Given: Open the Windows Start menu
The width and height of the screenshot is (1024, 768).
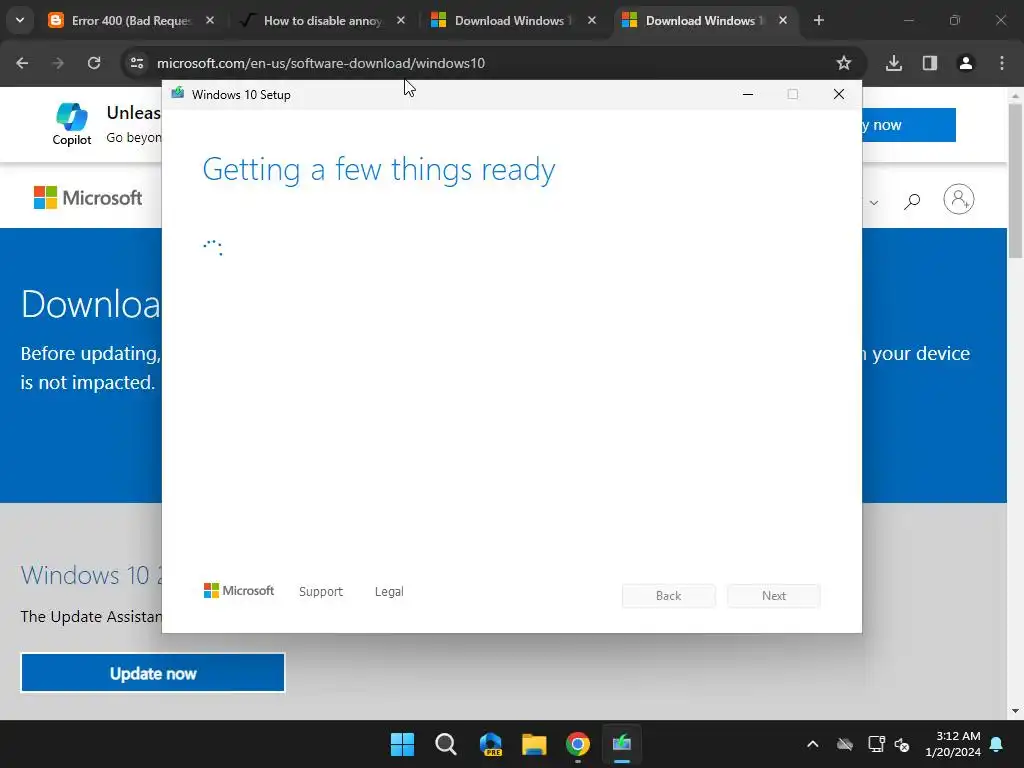Looking at the screenshot, I should point(402,744).
